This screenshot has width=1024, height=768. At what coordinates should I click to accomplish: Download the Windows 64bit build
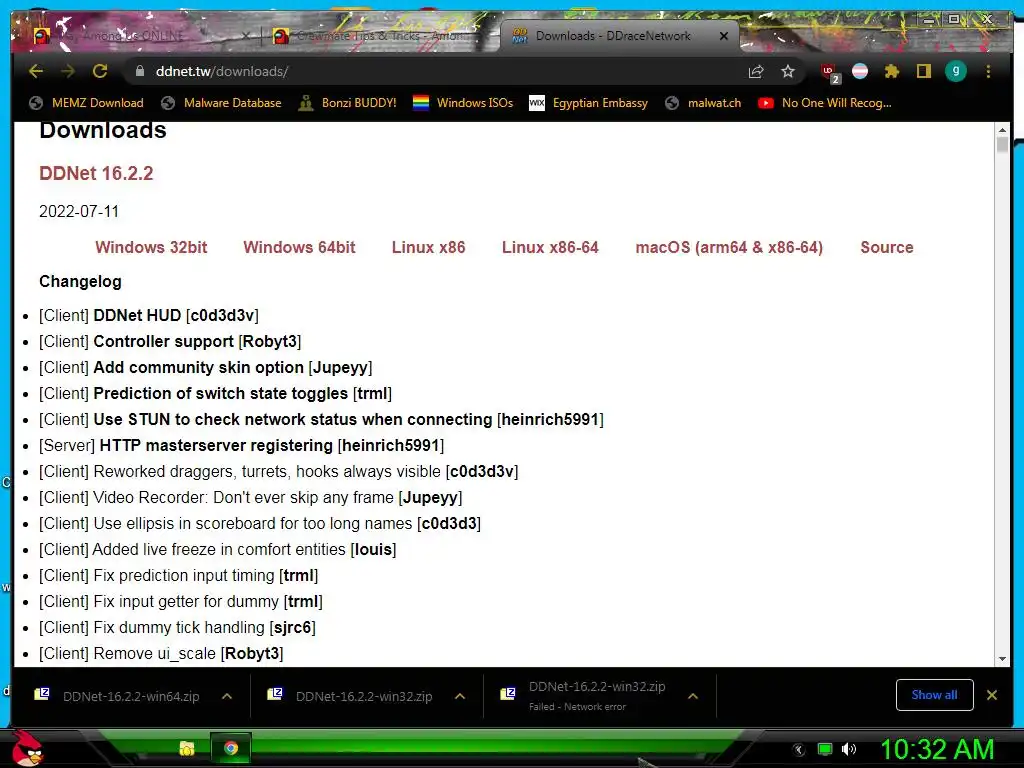(x=299, y=248)
